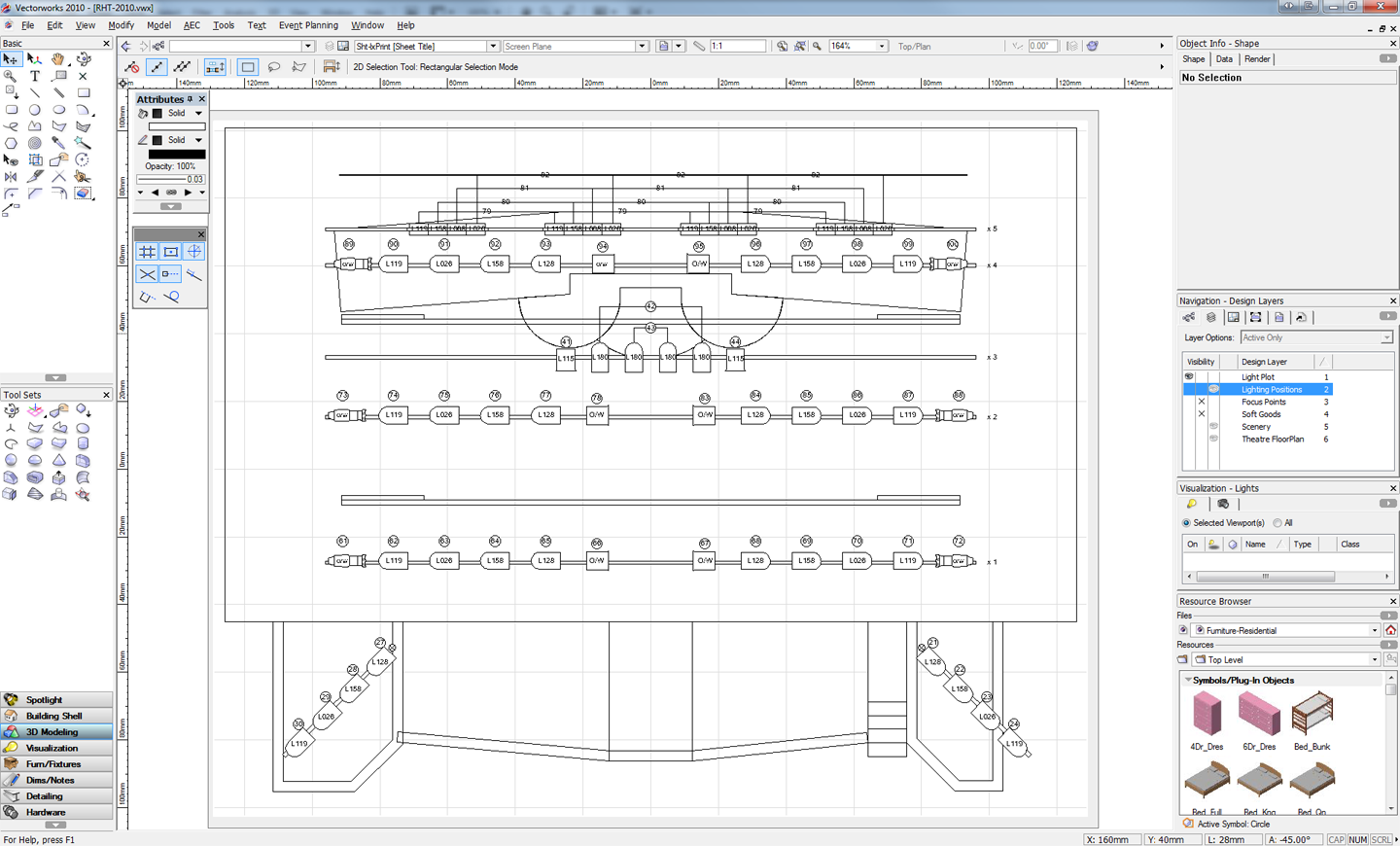The width and height of the screenshot is (1400, 846).
Task: Select the Pan hand tool
Action: (x=58, y=59)
